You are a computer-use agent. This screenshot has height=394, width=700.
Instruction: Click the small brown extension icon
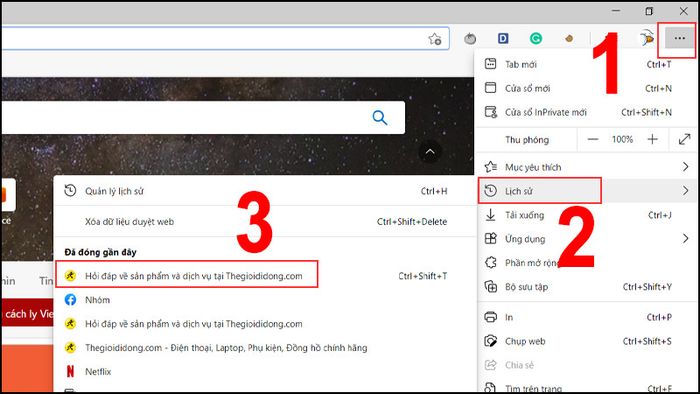[x=569, y=39]
